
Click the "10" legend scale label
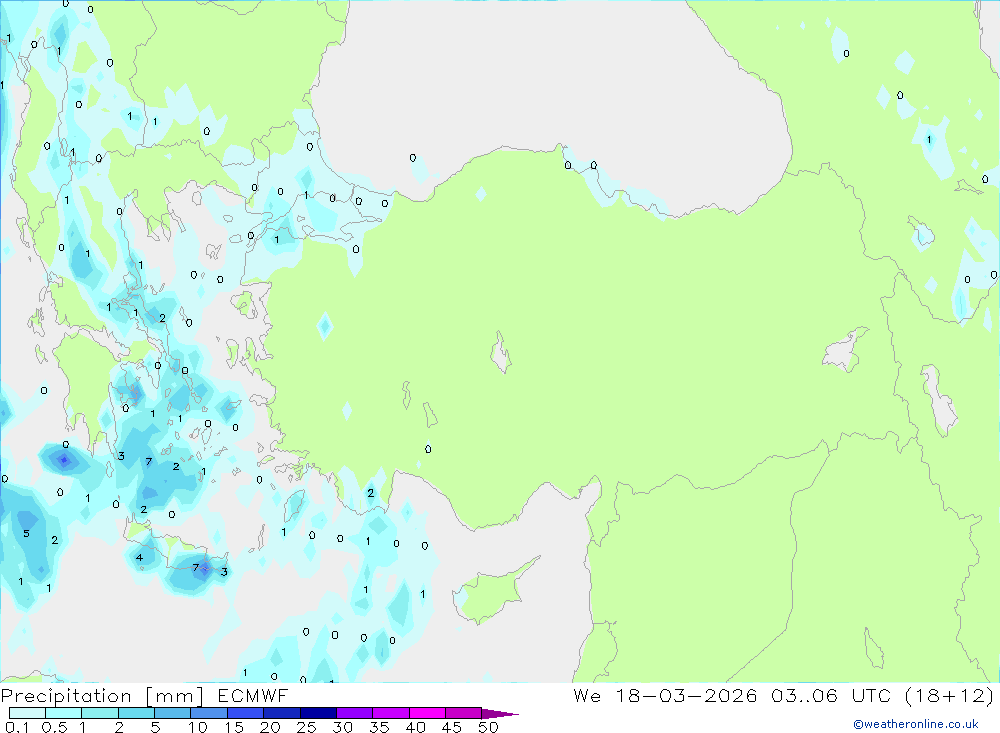coord(198,727)
